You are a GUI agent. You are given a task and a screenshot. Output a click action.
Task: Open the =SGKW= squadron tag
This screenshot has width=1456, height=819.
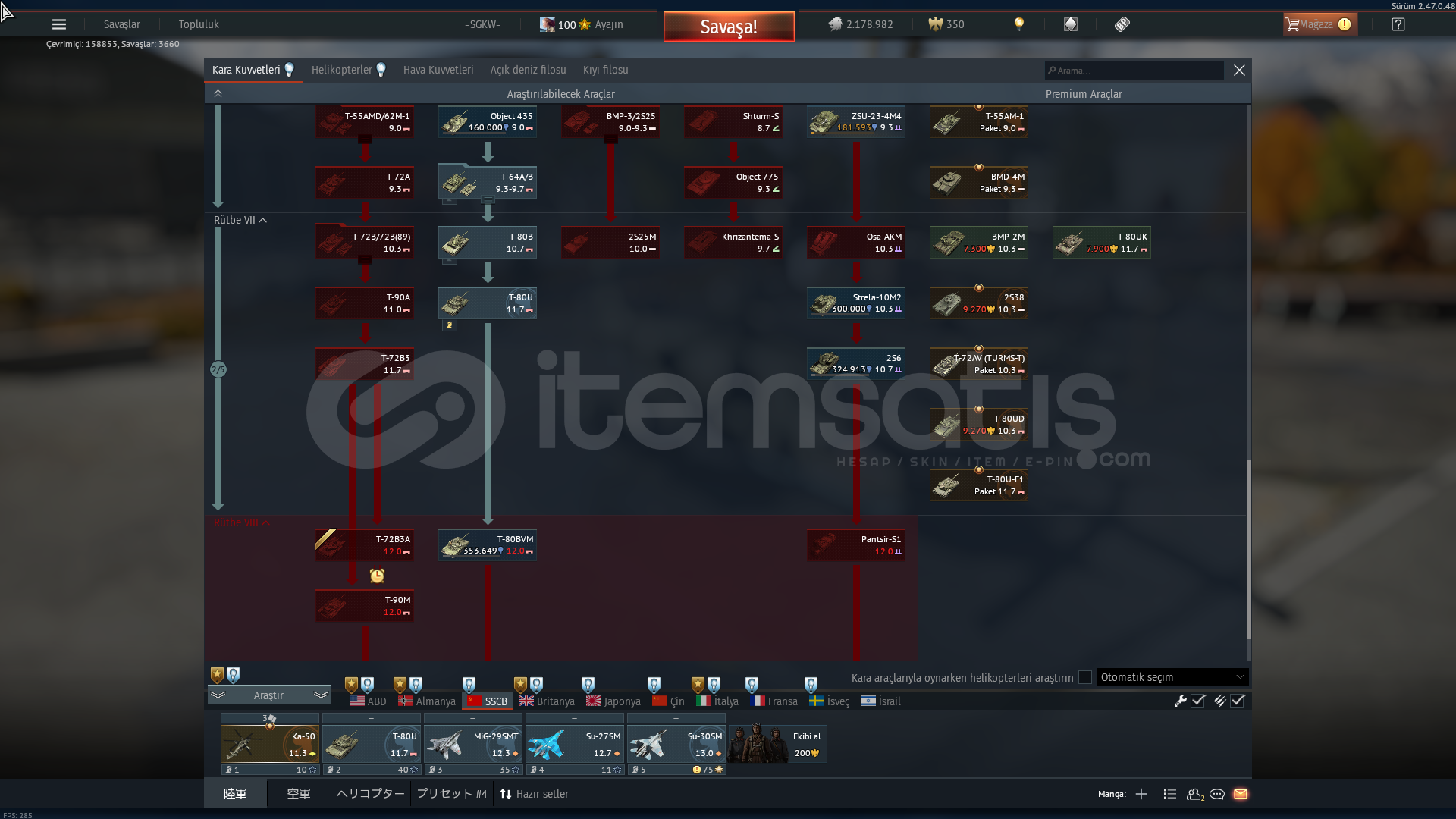483,24
